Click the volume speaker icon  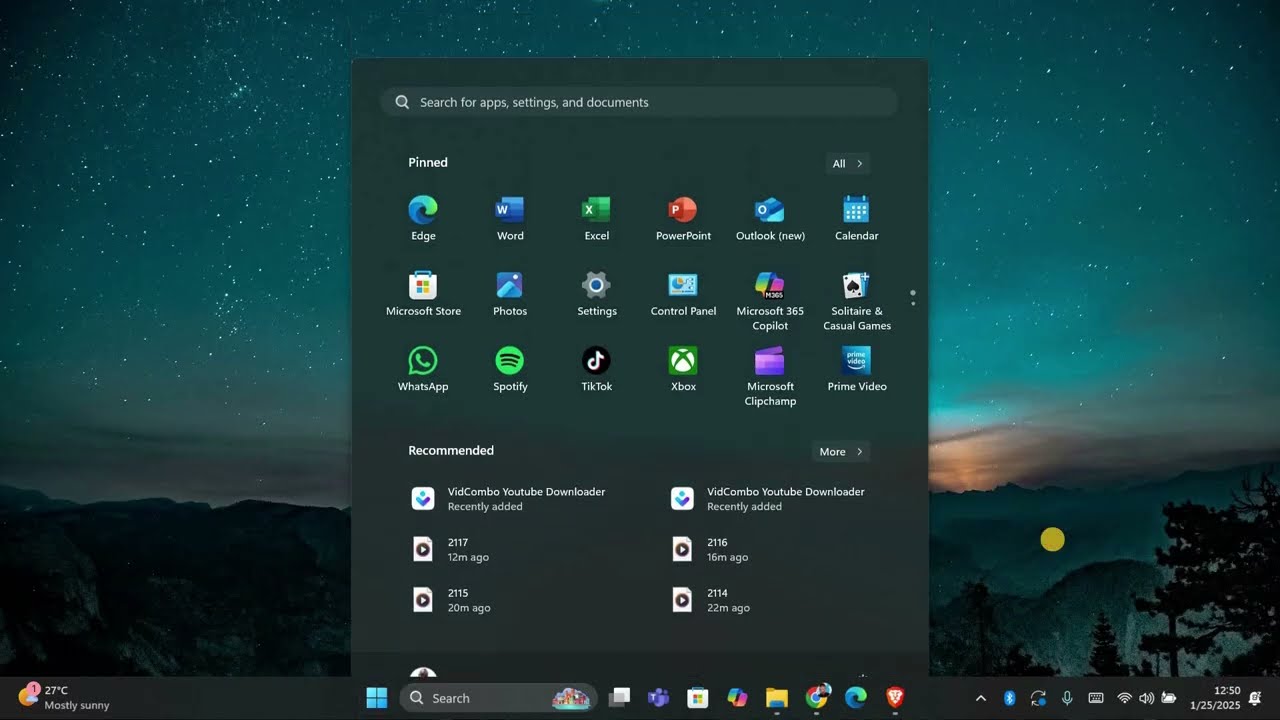click(x=1146, y=698)
